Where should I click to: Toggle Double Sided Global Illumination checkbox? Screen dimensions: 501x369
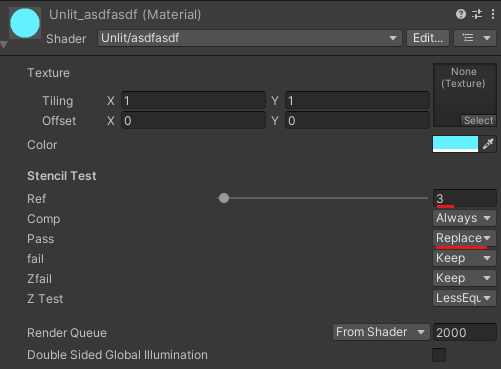pos(439,355)
